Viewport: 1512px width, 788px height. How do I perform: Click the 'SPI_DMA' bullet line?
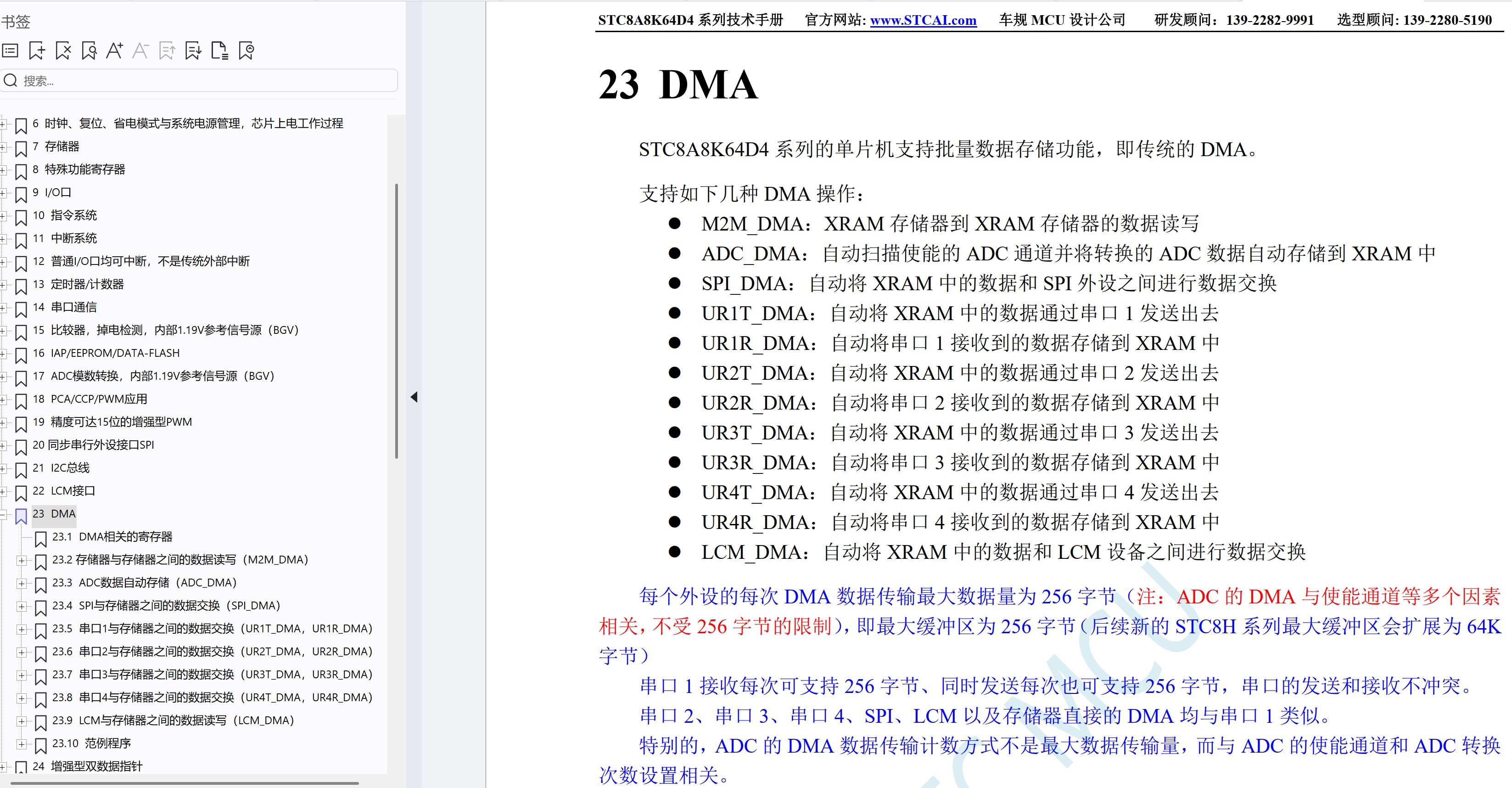click(x=988, y=283)
